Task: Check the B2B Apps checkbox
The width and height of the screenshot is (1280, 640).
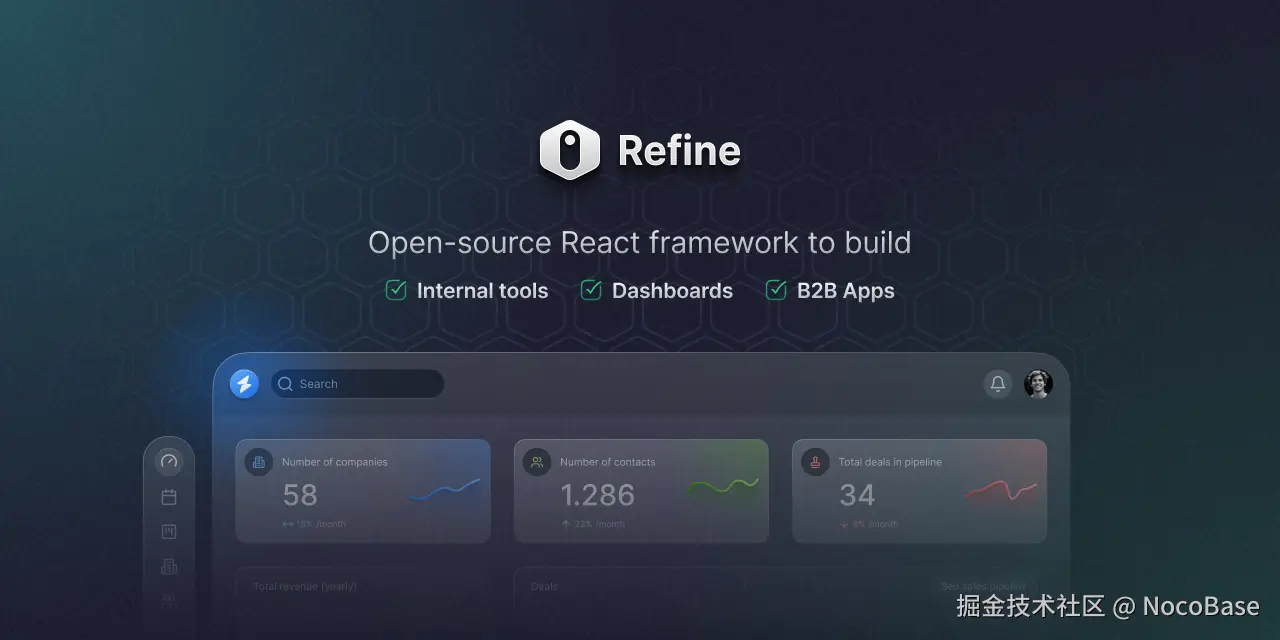Action: [776, 290]
